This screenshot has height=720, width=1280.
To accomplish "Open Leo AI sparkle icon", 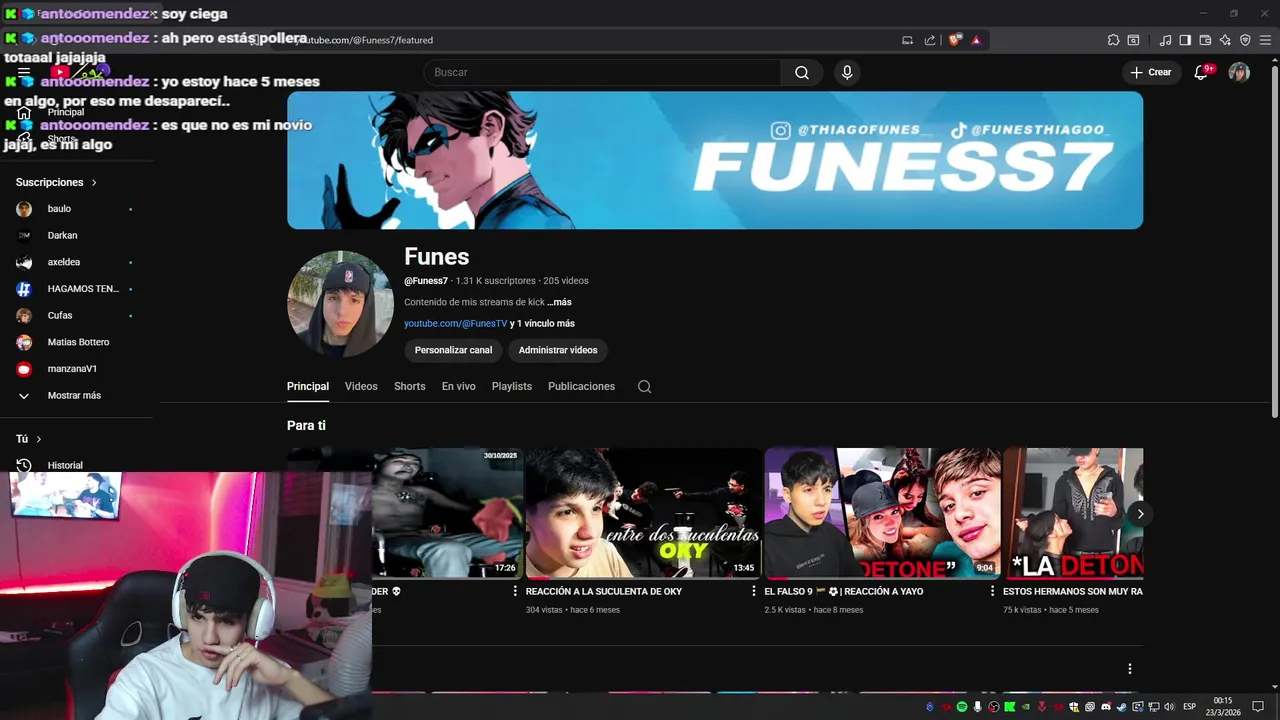I will click(1225, 40).
